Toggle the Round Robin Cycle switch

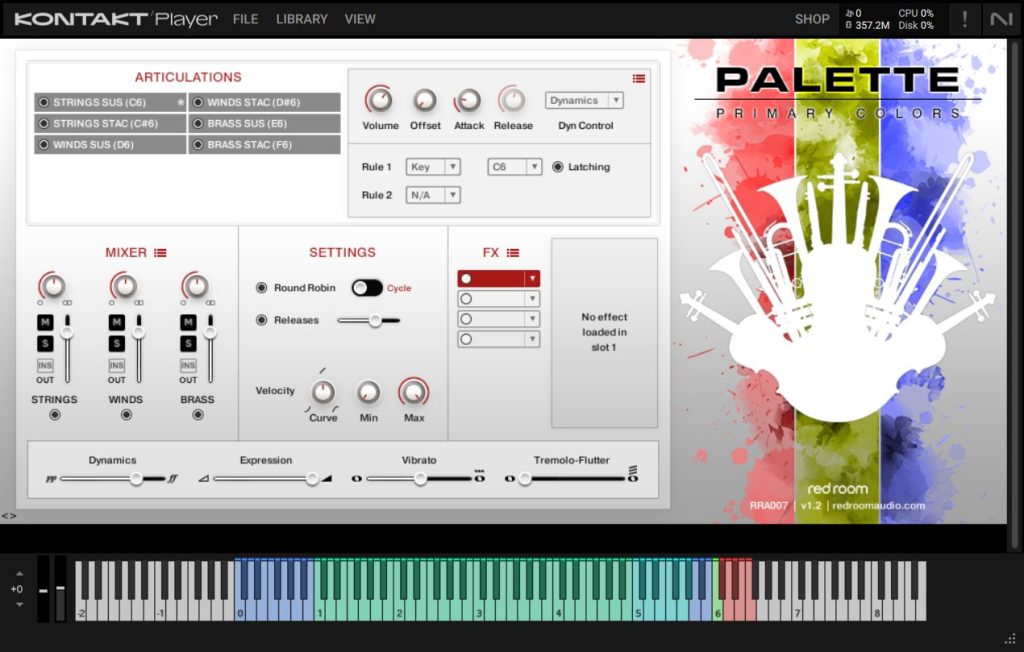[366, 287]
